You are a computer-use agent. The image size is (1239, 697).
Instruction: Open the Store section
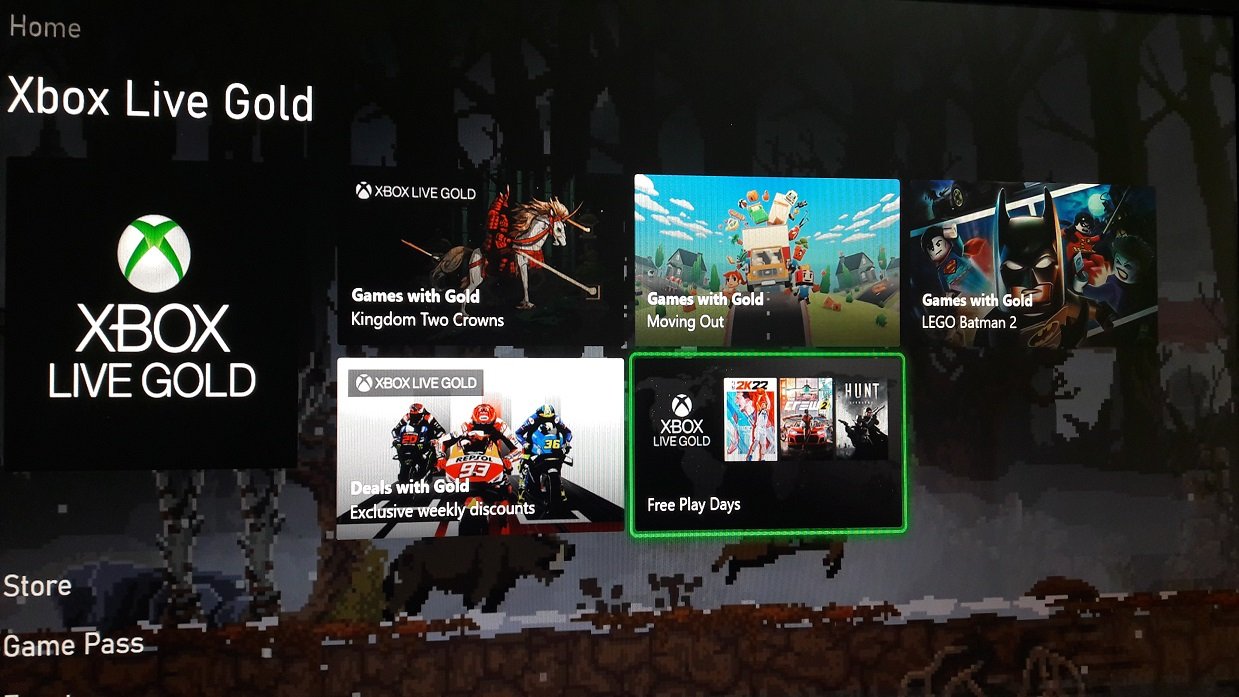coord(38,585)
